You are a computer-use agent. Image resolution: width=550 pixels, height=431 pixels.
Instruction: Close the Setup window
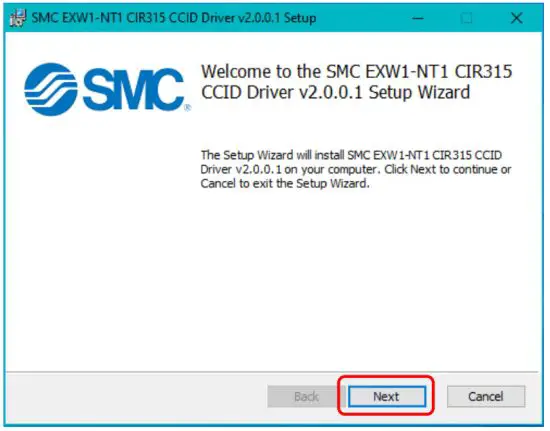pyautogui.click(x=516, y=18)
